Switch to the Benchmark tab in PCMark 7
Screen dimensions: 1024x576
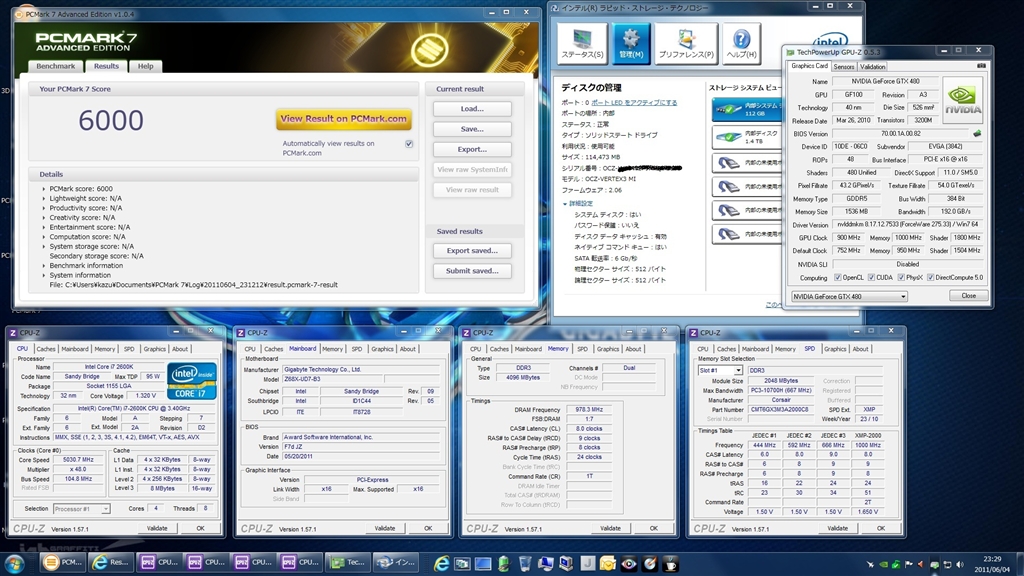pos(56,66)
